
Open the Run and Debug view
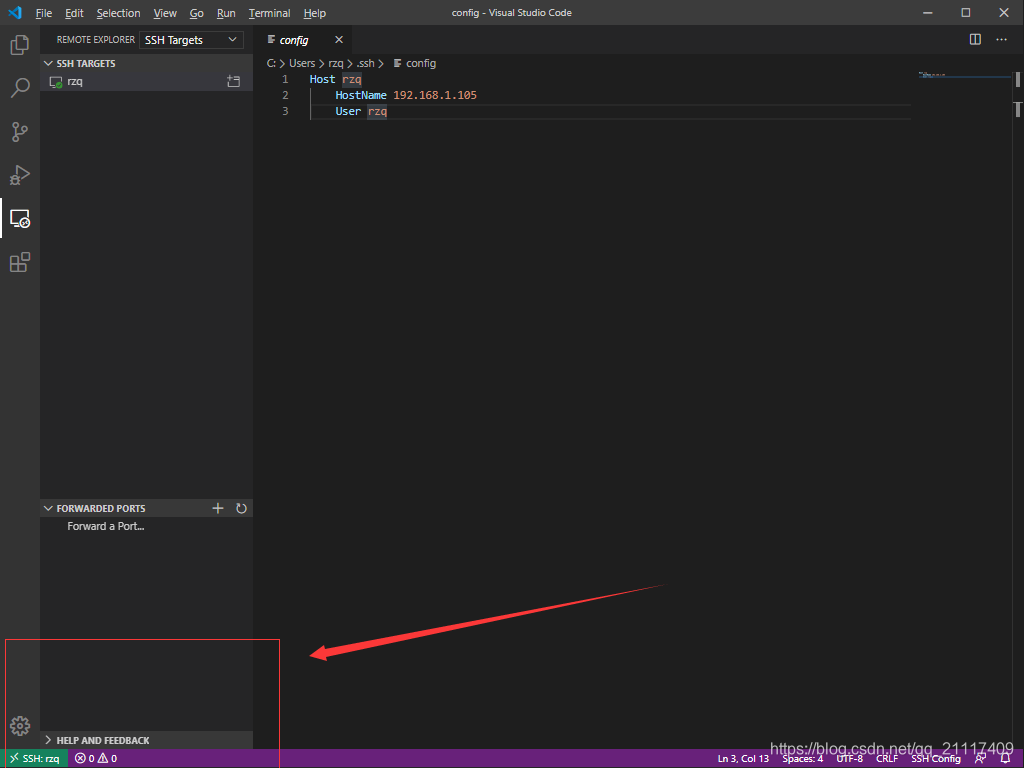tap(20, 175)
